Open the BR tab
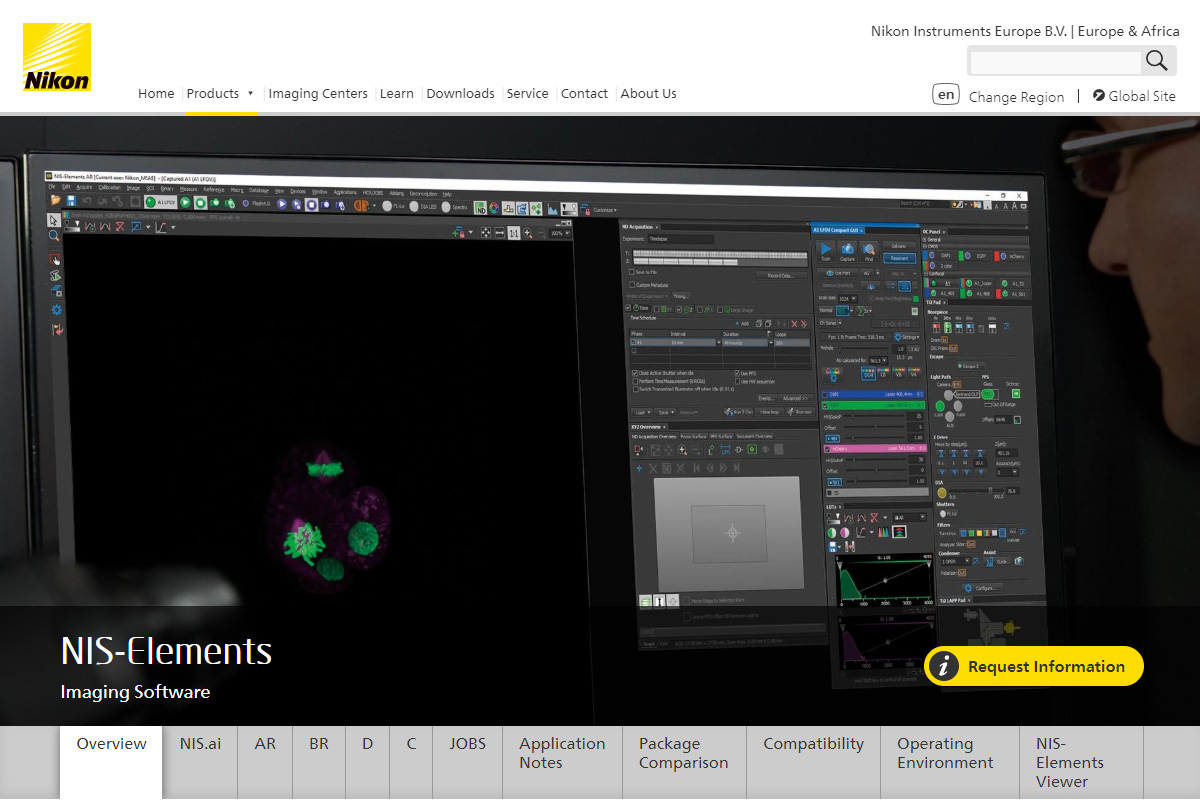Screen dimensions: 1200x800 point(319,762)
